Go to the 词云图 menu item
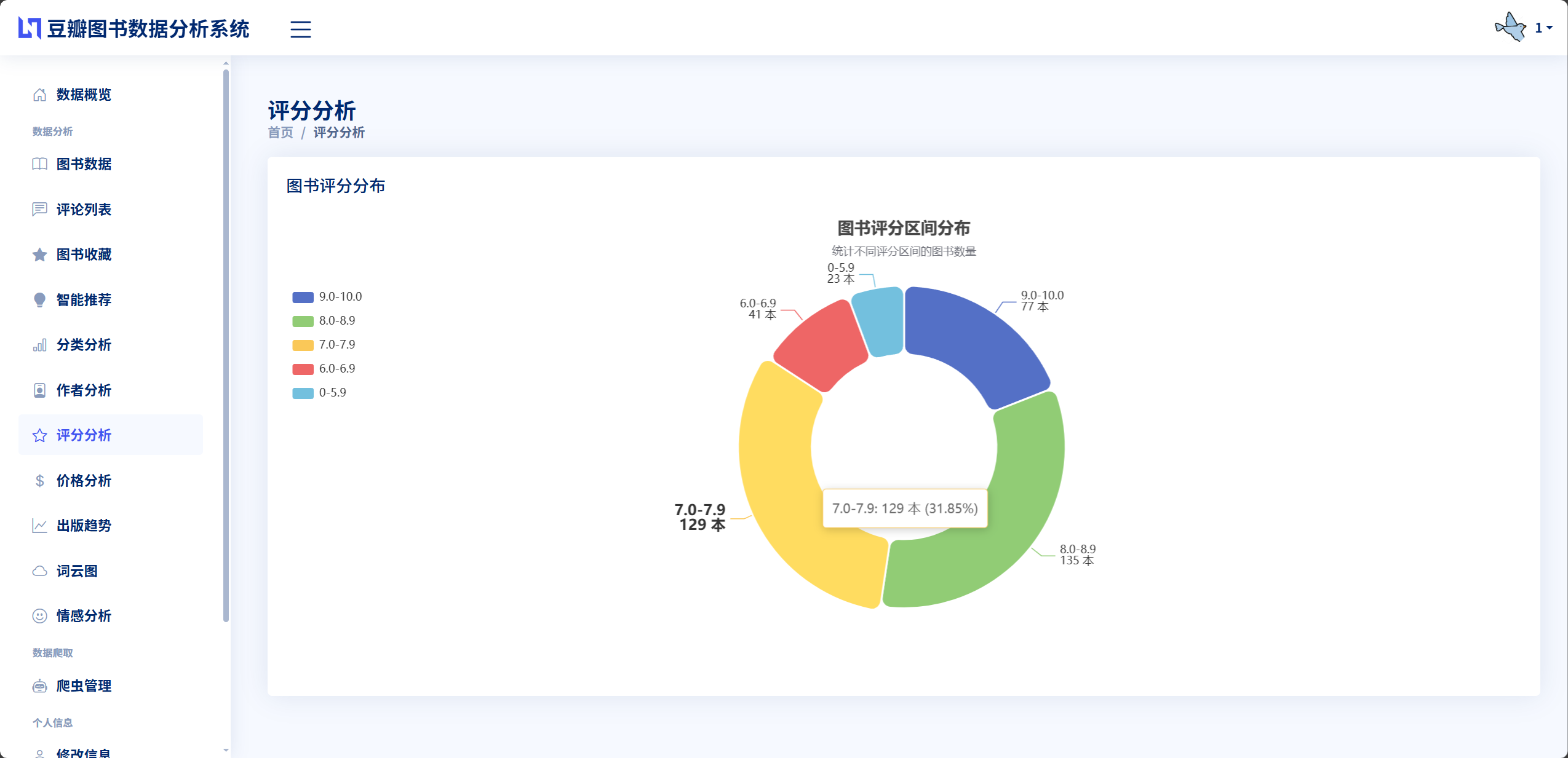Image resolution: width=1568 pixels, height=758 pixels. pos(77,571)
